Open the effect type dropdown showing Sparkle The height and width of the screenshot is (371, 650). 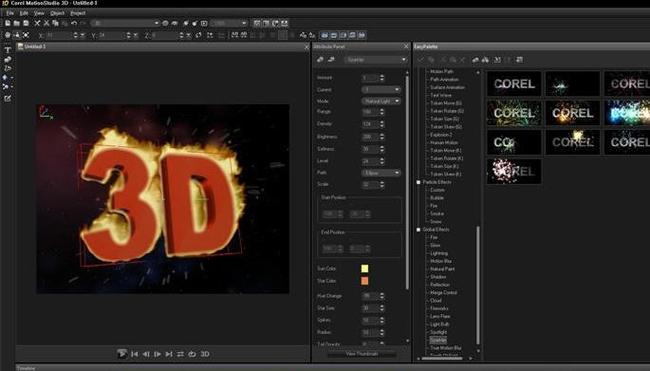coord(375,60)
